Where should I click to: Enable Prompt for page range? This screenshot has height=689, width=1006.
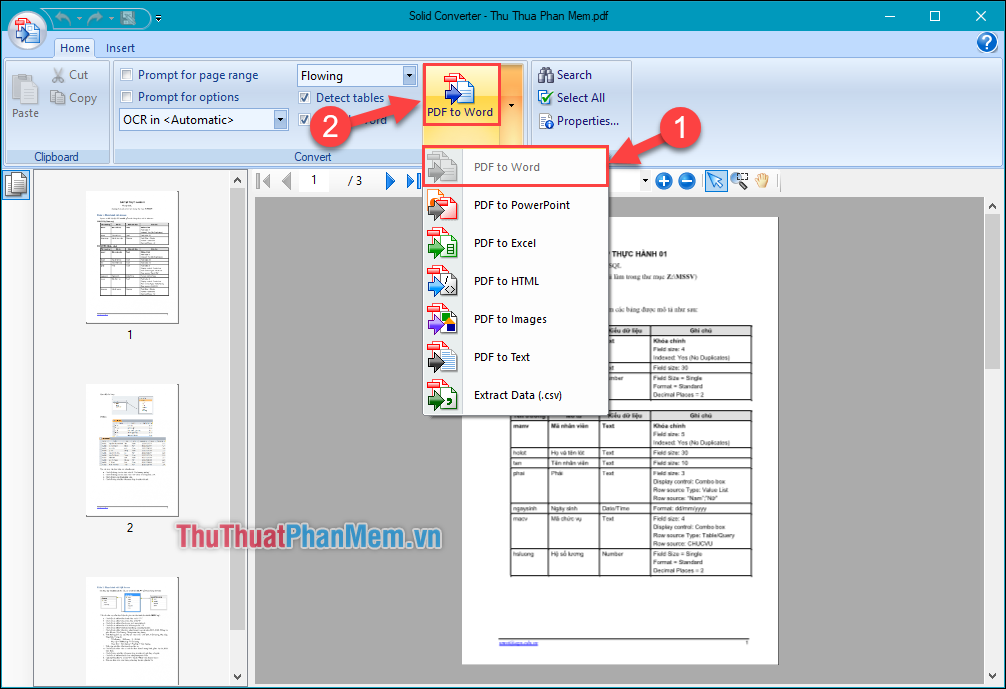click(126, 74)
